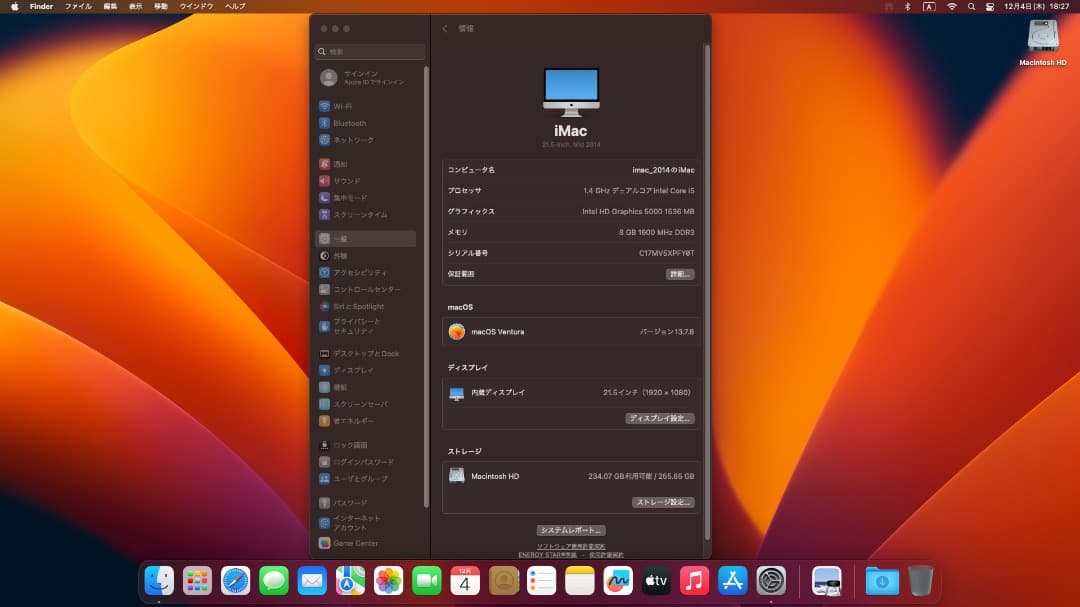This screenshot has height=607, width=1080.
Task: Go back with the sidebar back chevron
Action: (446, 29)
